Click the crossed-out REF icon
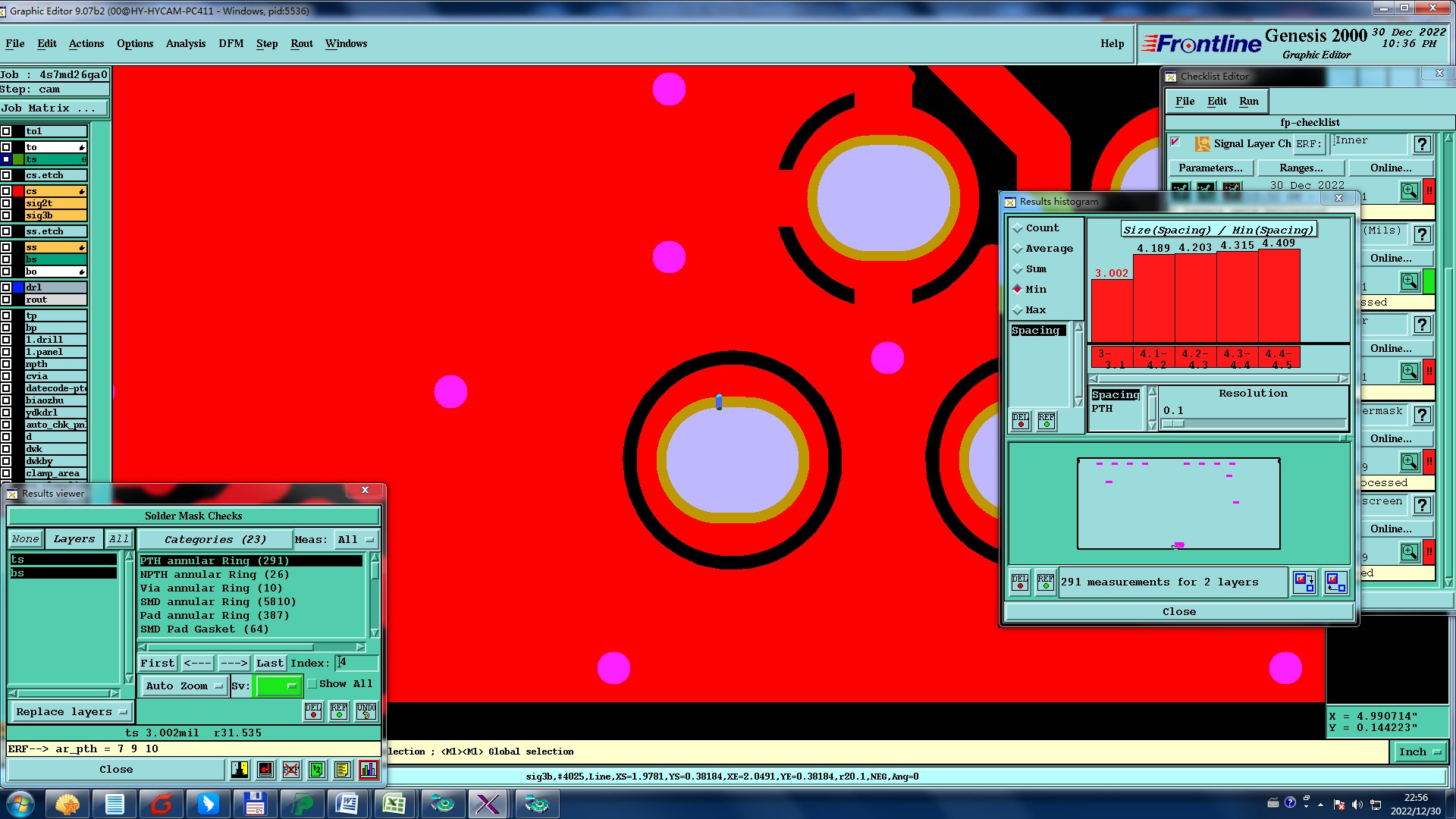The image size is (1456, 819). [291, 770]
